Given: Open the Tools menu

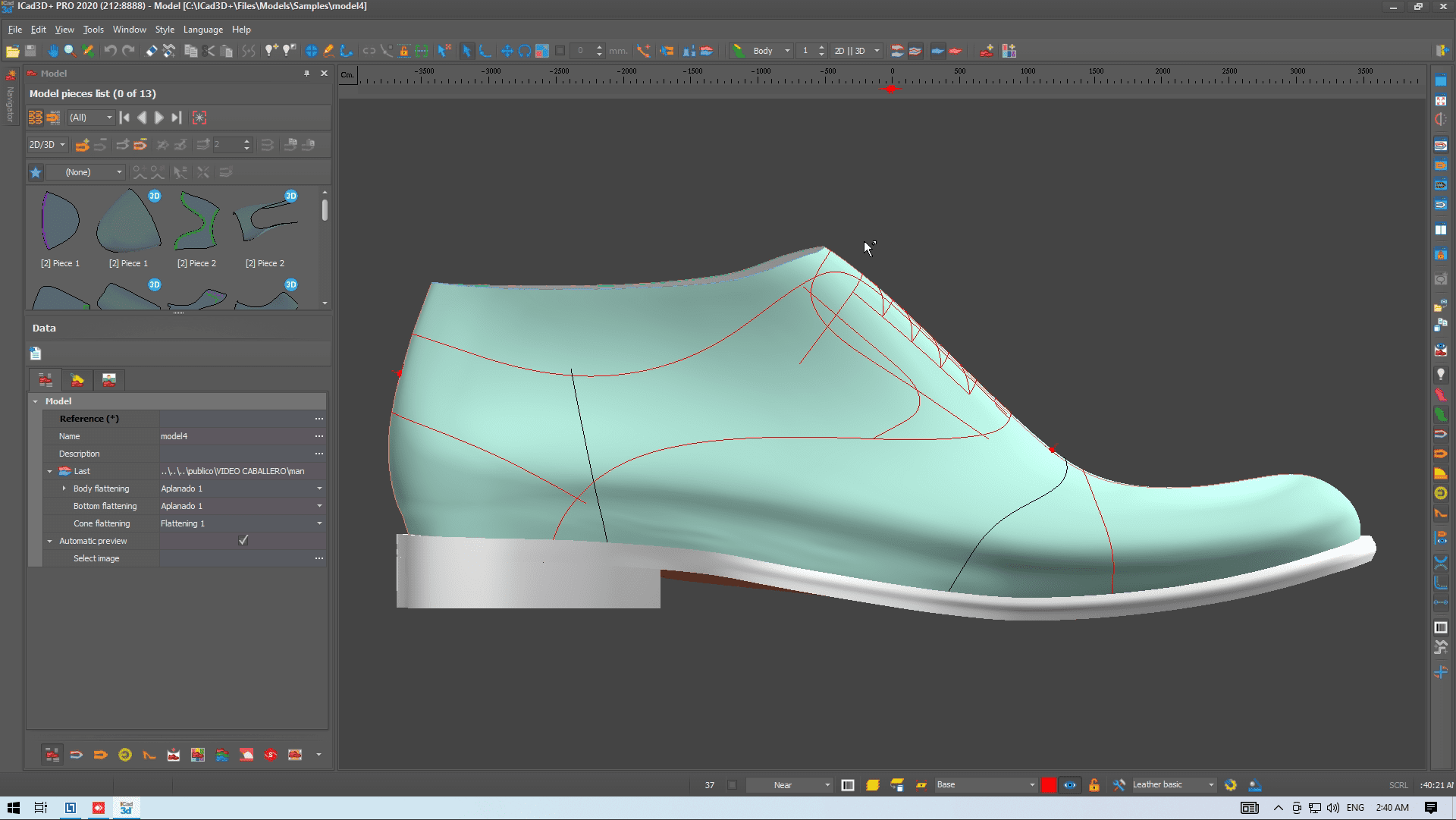Looking at the screenshot, I should coord(93,30).
